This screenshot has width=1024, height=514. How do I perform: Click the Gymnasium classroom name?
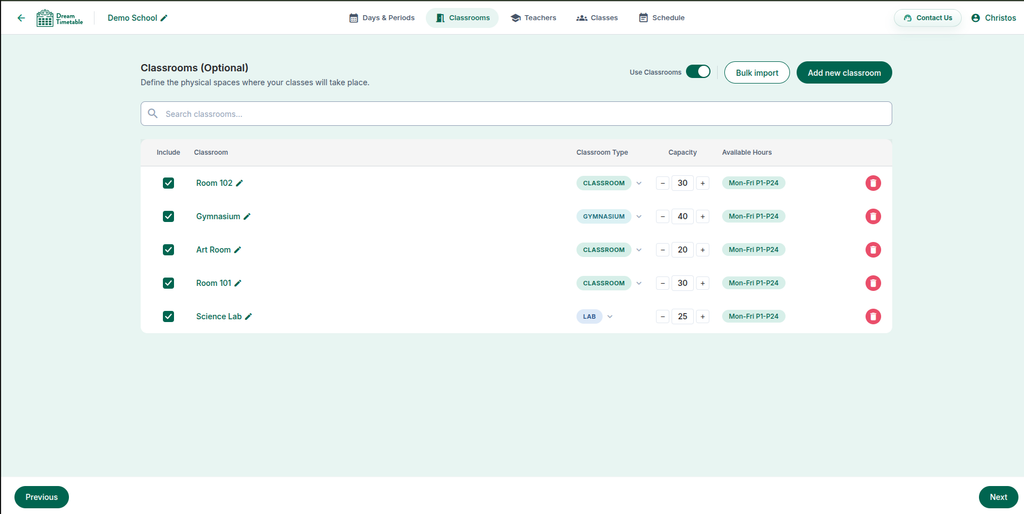(x=218, y=216)
